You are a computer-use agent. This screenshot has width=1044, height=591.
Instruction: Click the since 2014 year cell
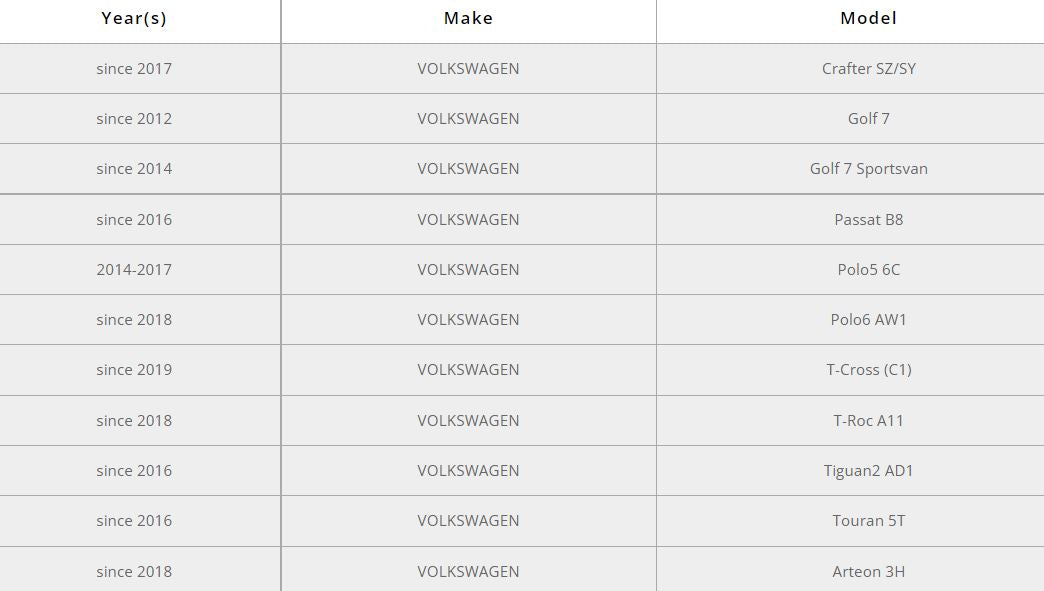point(134,169)
